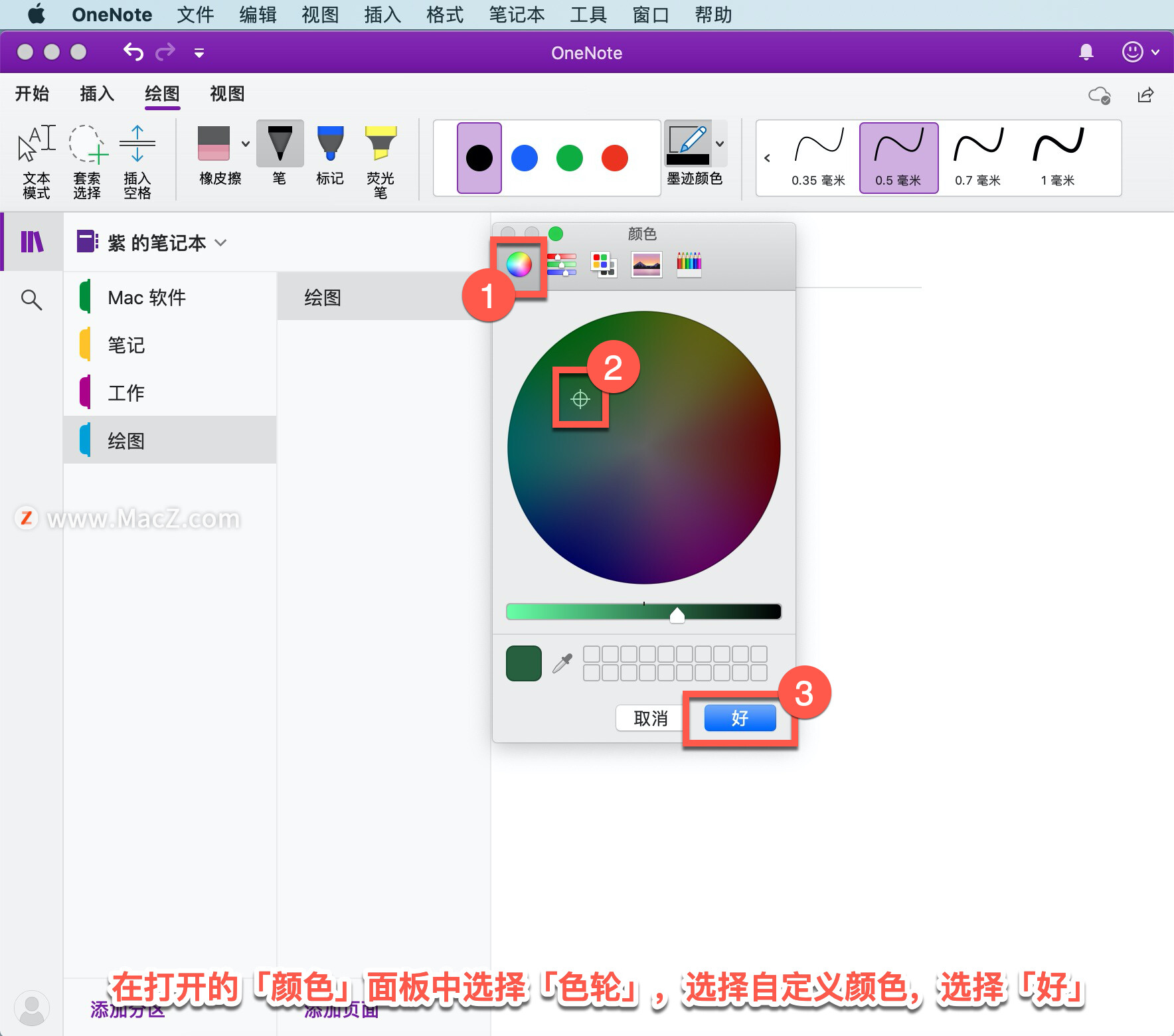The width and height of the screenshot is (1174, 1036).
Task: Open the Mac 软件 section
Action: (170, 297)
